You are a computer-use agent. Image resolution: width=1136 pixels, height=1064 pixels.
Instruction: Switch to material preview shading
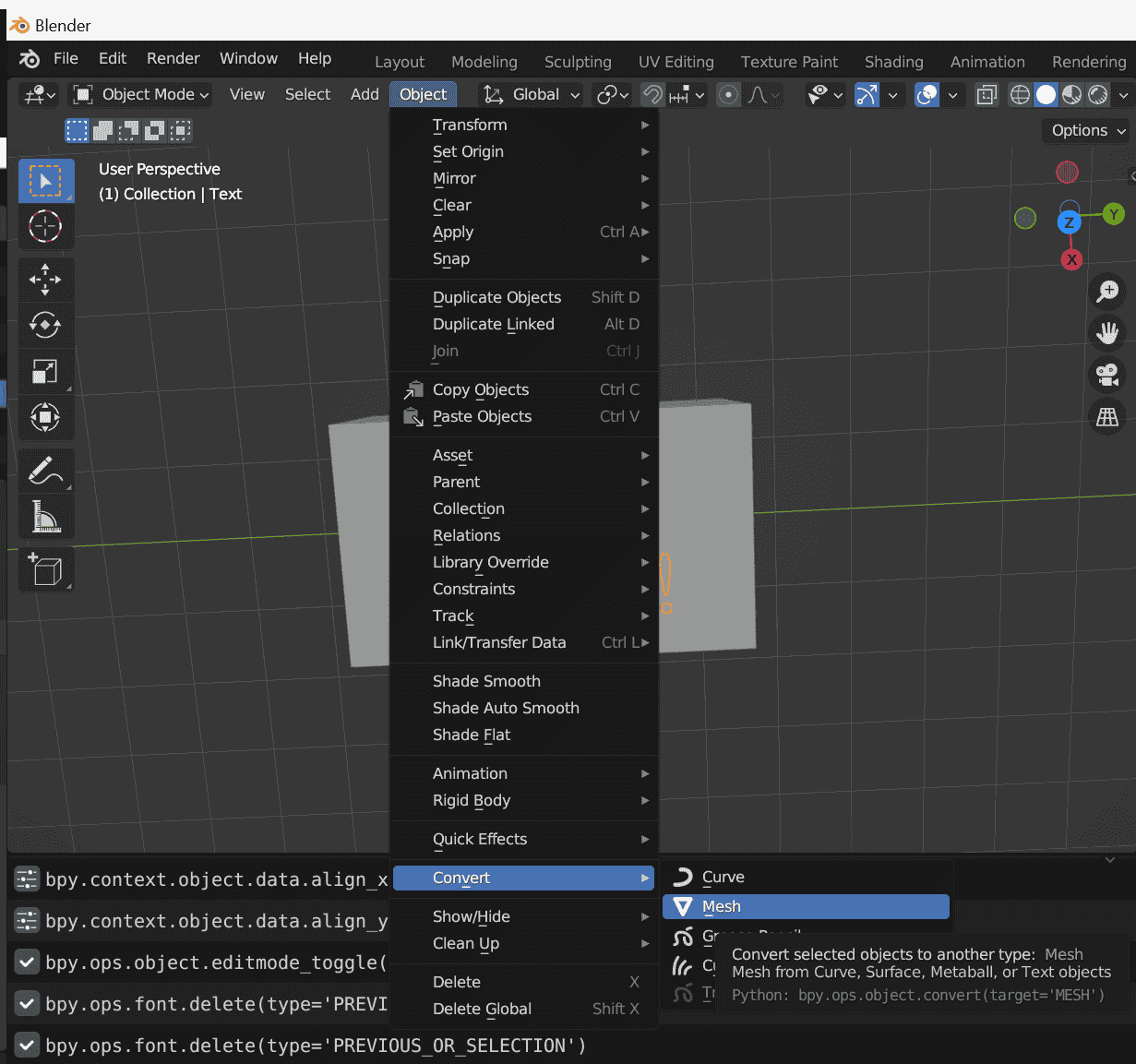point(1071,94)
